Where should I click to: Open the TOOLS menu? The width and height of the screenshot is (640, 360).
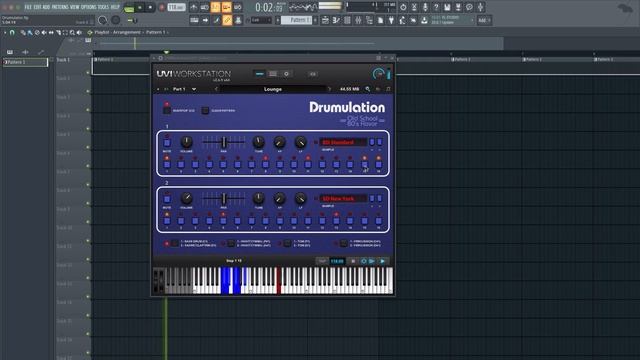(x=103, y=7)
